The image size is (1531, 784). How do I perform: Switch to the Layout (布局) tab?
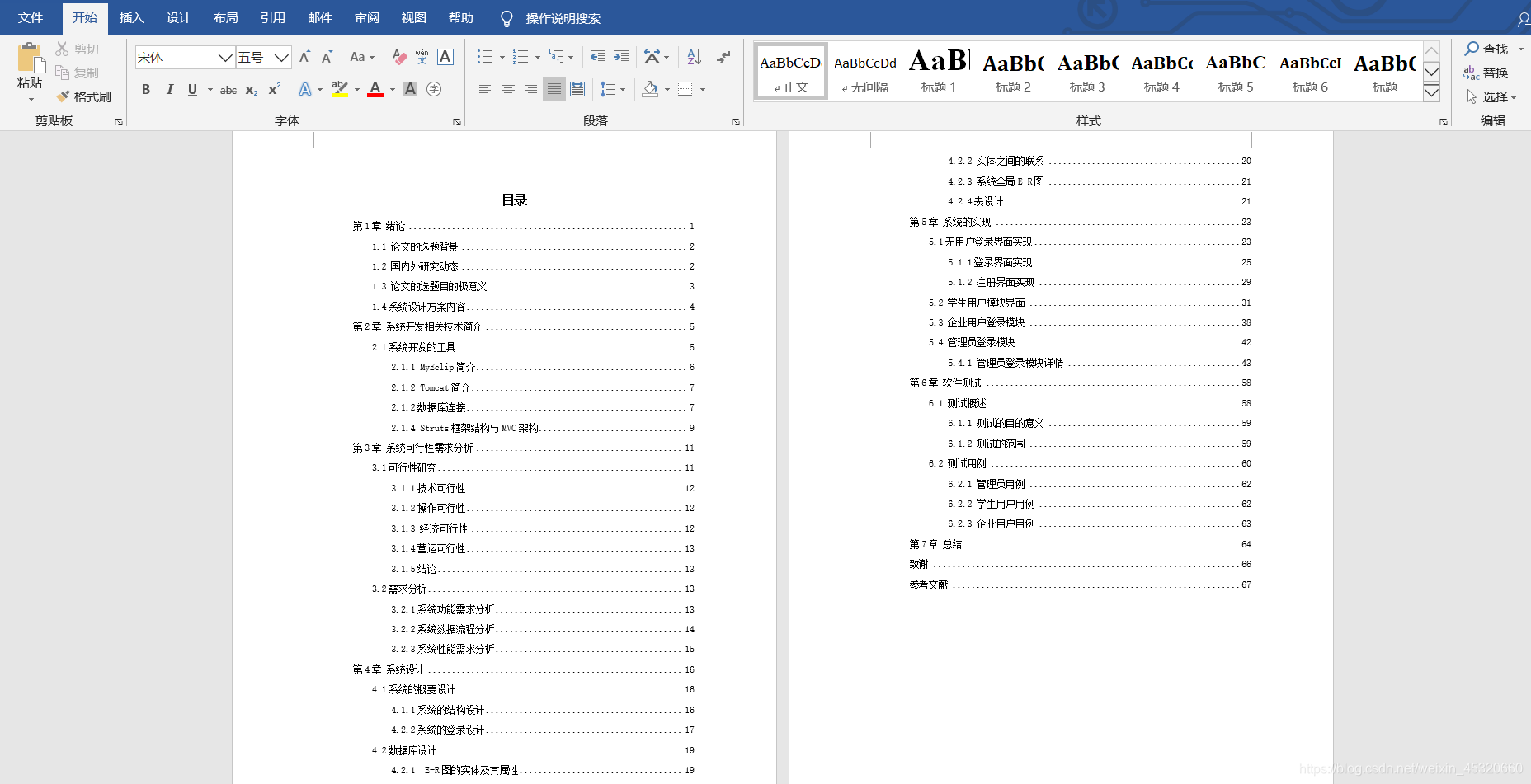pos(225,18)
